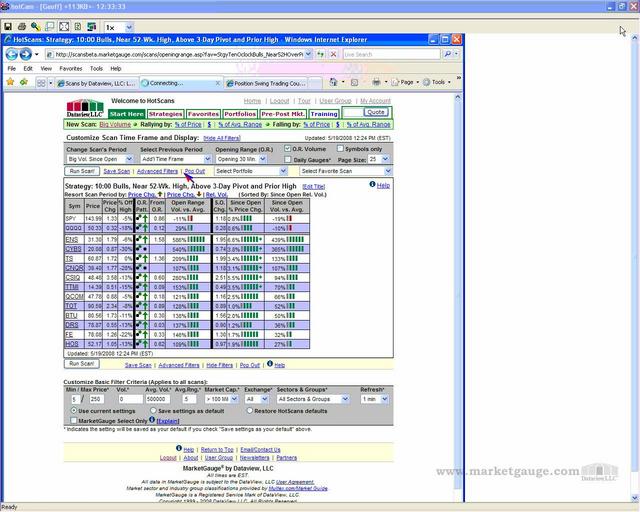Uncheck the O.R. Volume checkbox
The image size is (640, 512).
pyautogui.click(x=288, y=149)
